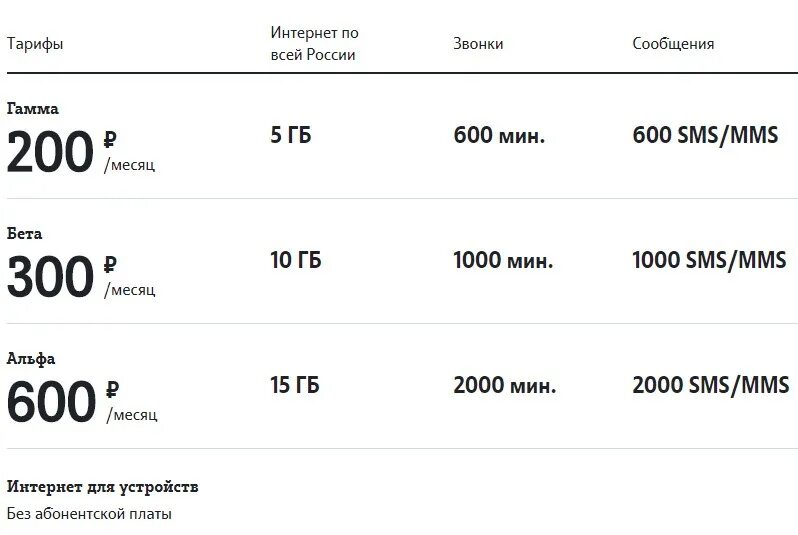Click the Без абонентской платы text
The width and height of the screenshot is (798, 535).
(x=89, y=514)
